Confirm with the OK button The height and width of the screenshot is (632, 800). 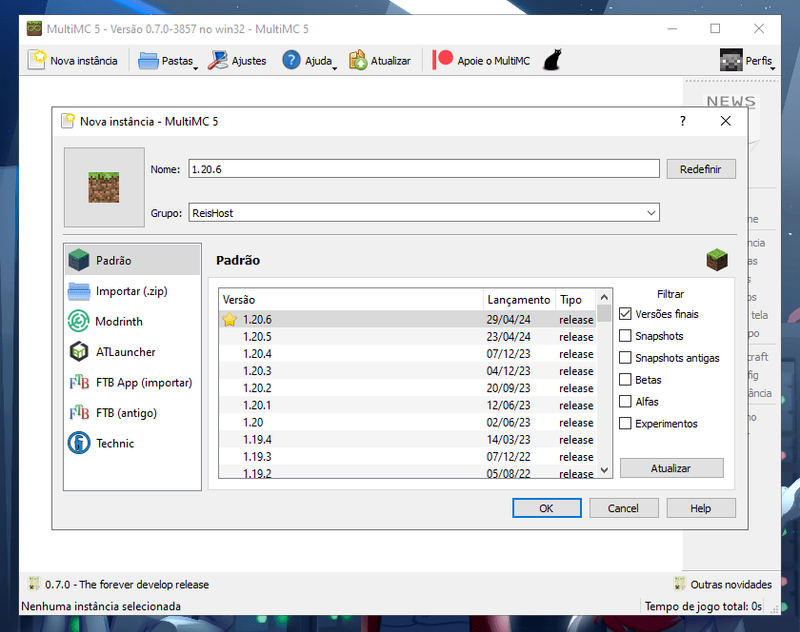[546, 508]
